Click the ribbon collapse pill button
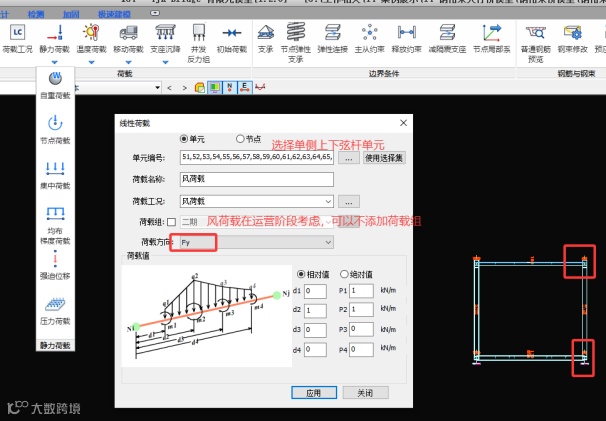 (155, 13)
